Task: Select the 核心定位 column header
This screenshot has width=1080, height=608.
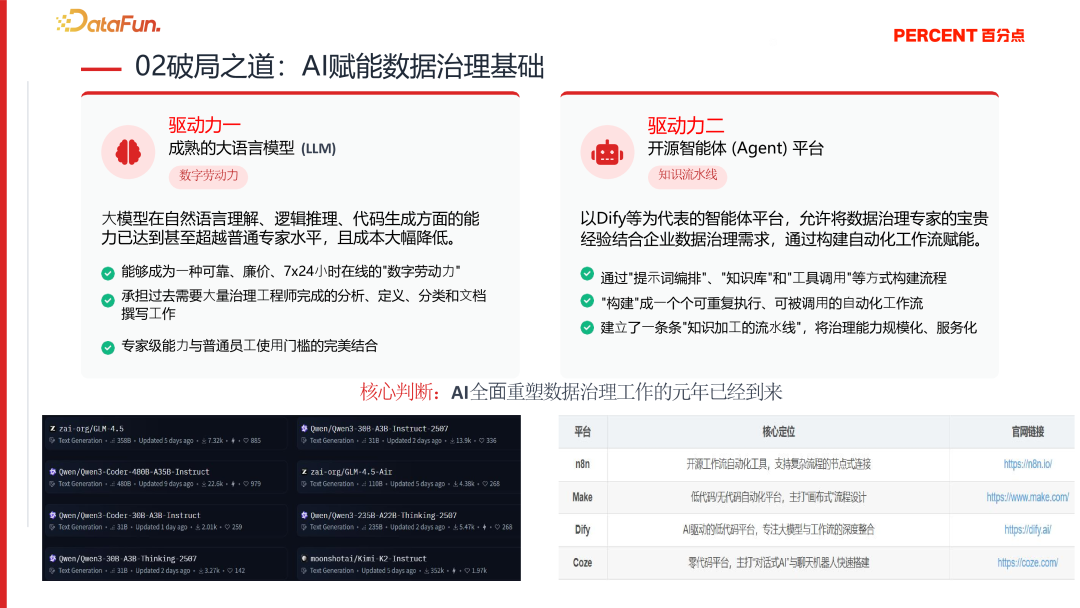Action: click(x=779, y=431)
